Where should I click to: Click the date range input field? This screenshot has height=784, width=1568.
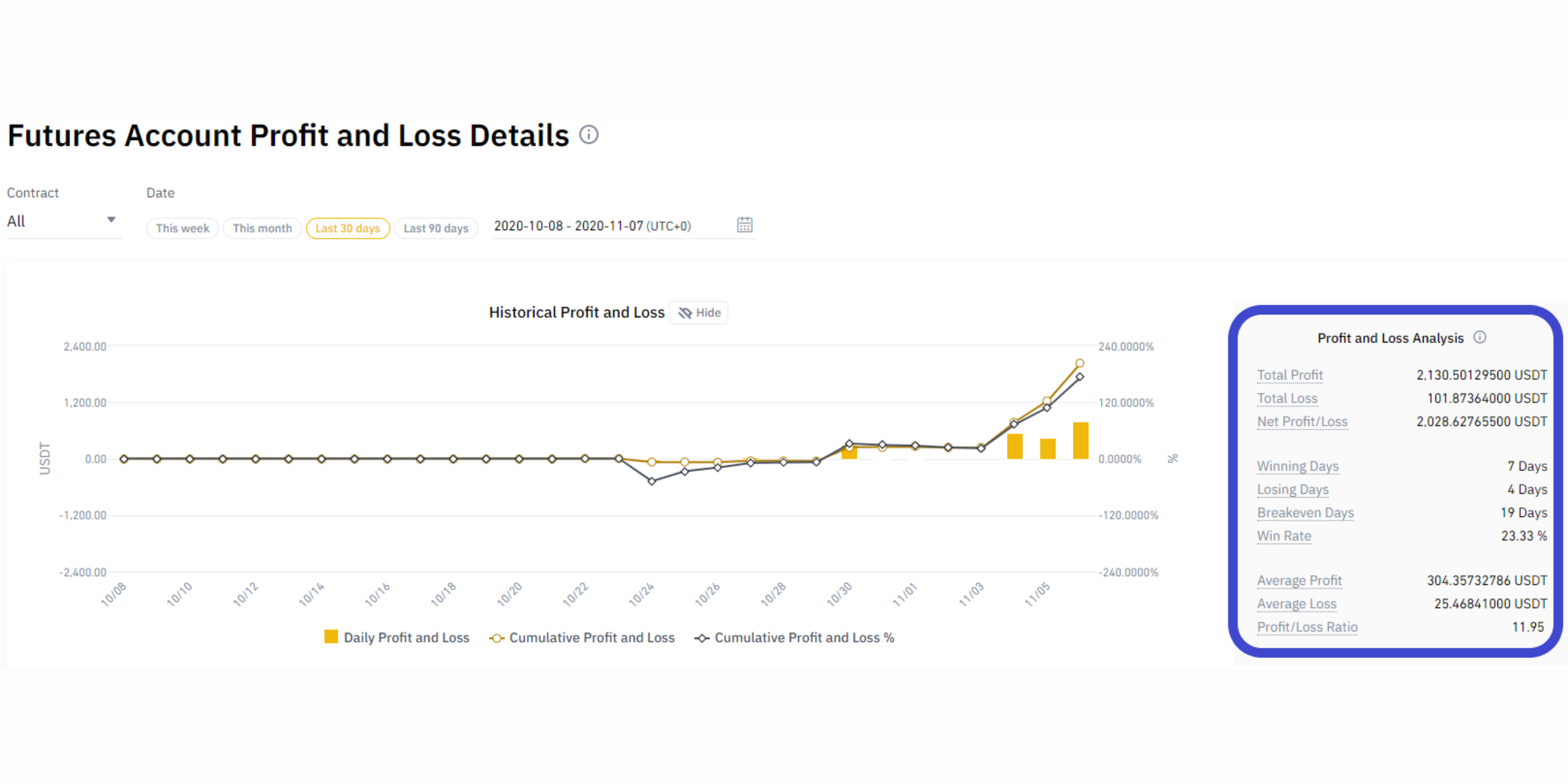click(x=609, y=226)
